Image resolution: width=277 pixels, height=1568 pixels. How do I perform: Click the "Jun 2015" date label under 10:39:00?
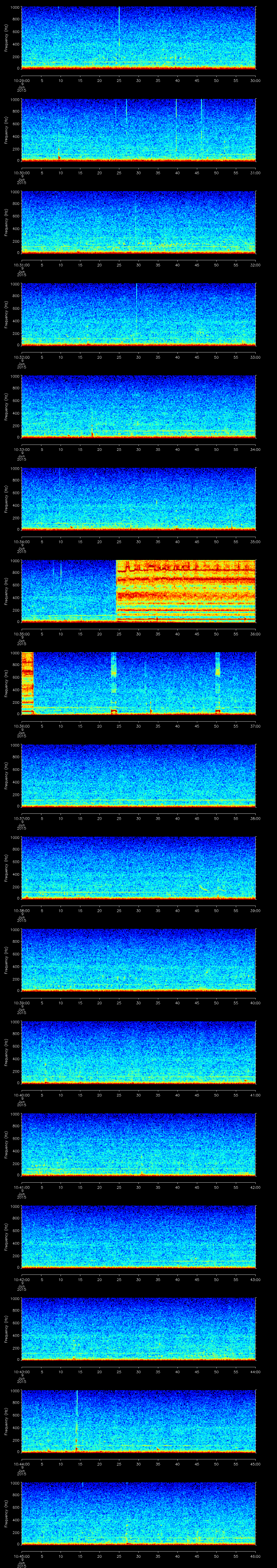[21, 1012]
